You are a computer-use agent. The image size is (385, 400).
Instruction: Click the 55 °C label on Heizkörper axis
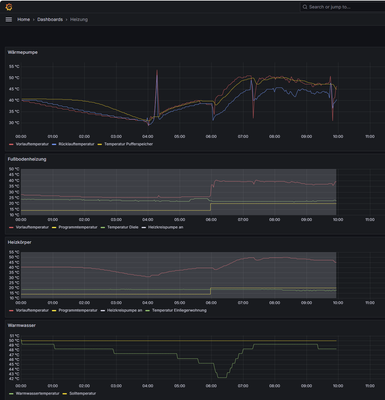pyautogui.click(x=14, y=252)
